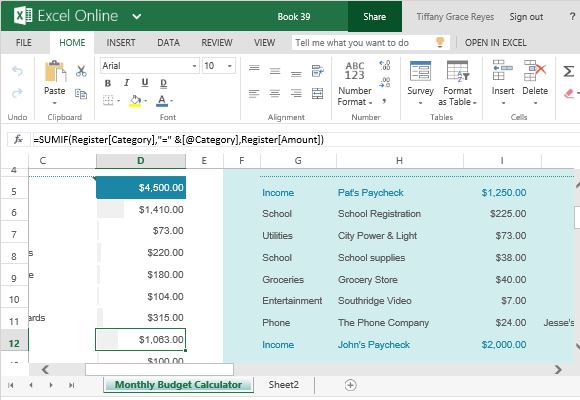This screenshot has height=400, width=580.
Task: Select cell with $4,500.00
Action: (x=141, y=188)
